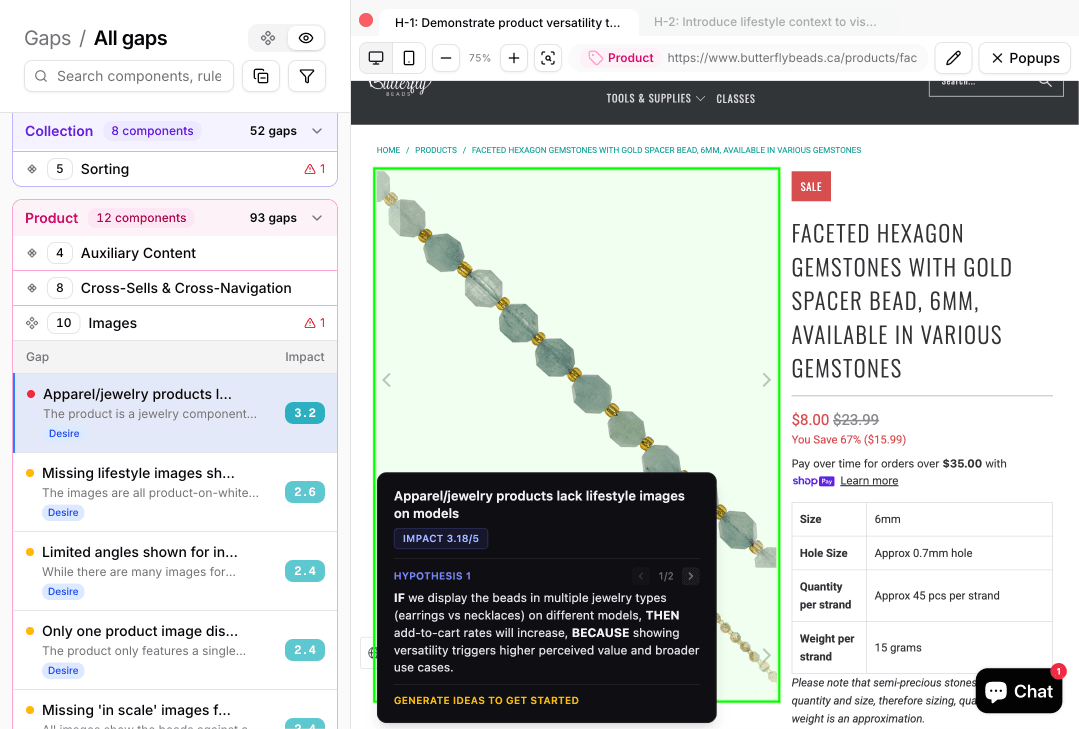1079x729 pixels.
Task: Select the Only one product image gap
Action: point(175,650)
